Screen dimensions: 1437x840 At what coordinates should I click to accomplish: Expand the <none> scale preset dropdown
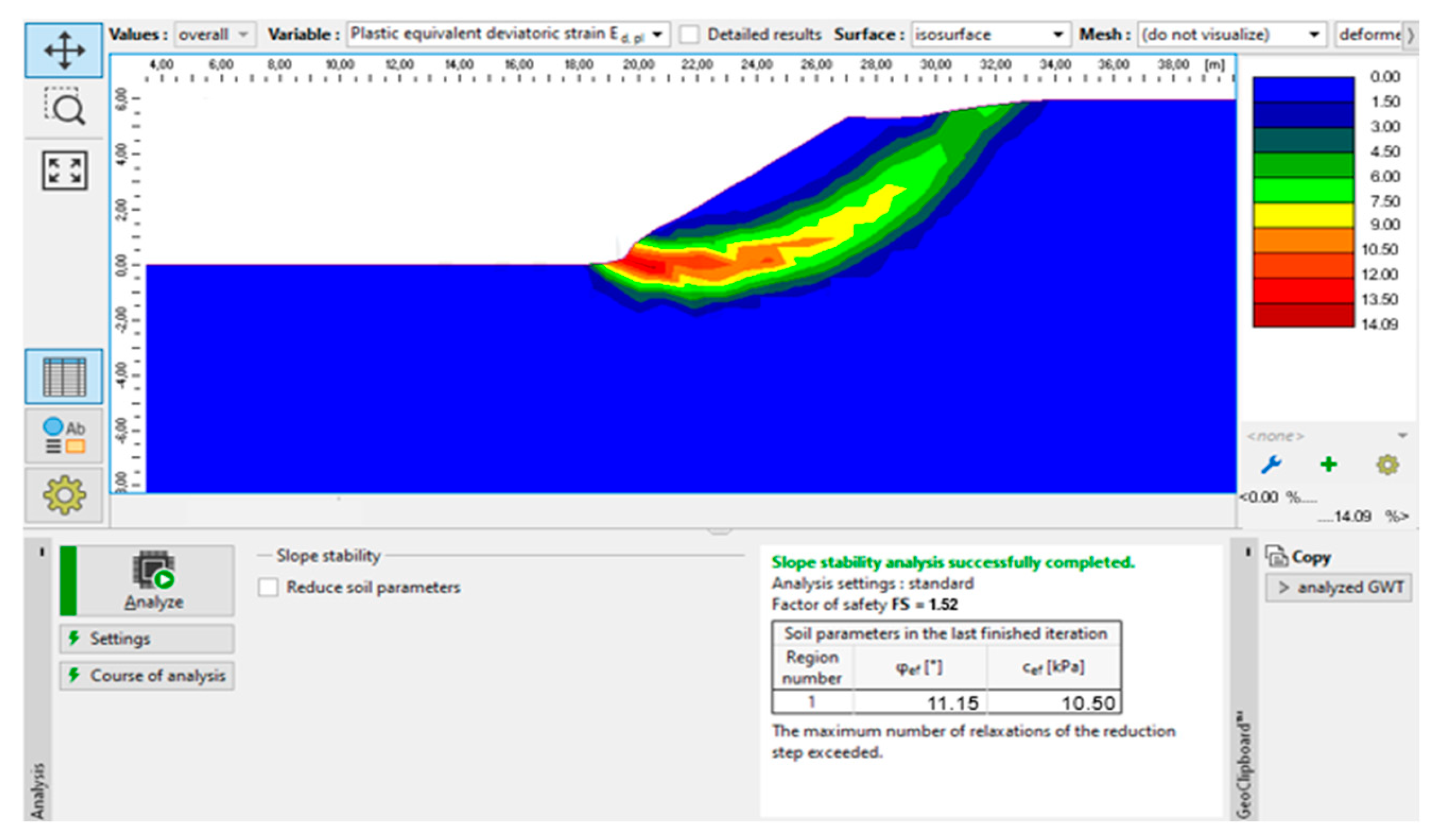[1328, 436]
